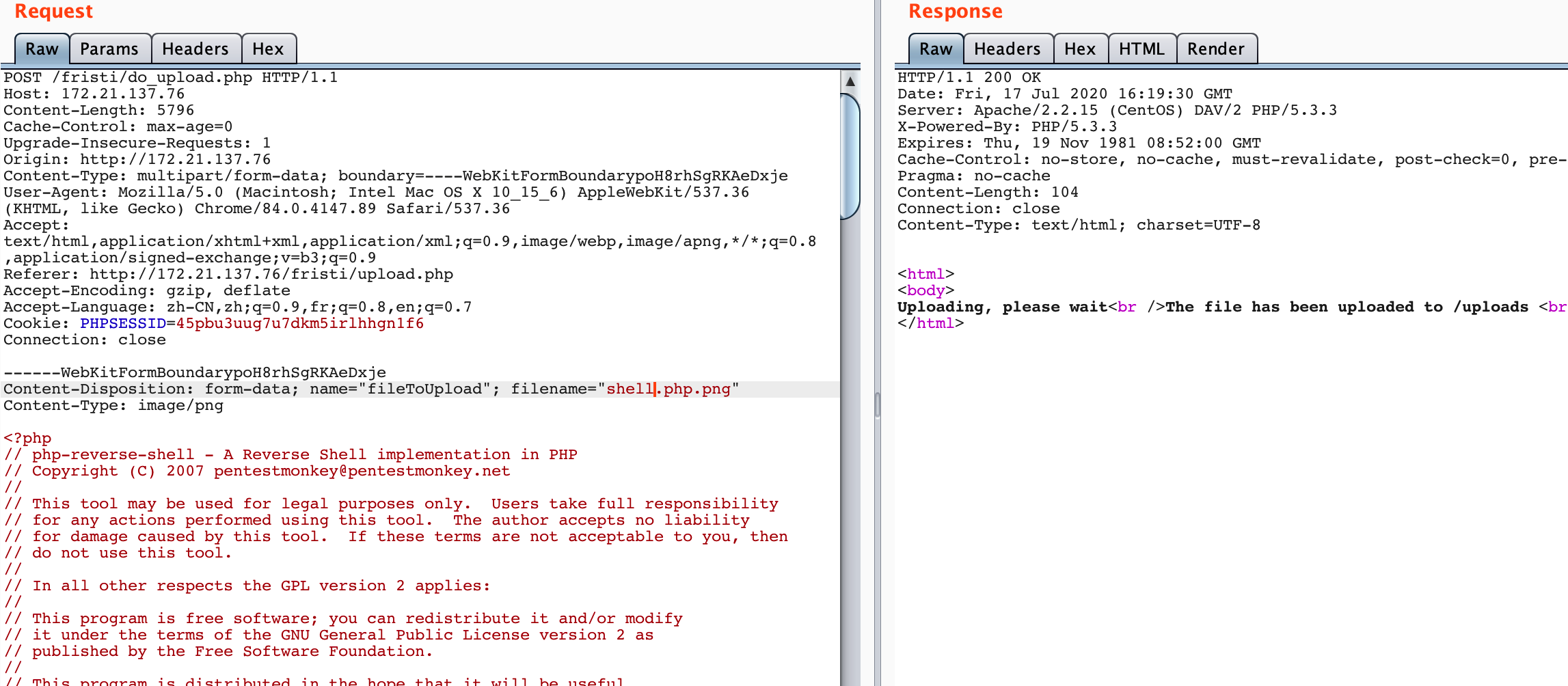Click the X-Powered-By: PHP/5.3.3 header

pos(1008,126)
